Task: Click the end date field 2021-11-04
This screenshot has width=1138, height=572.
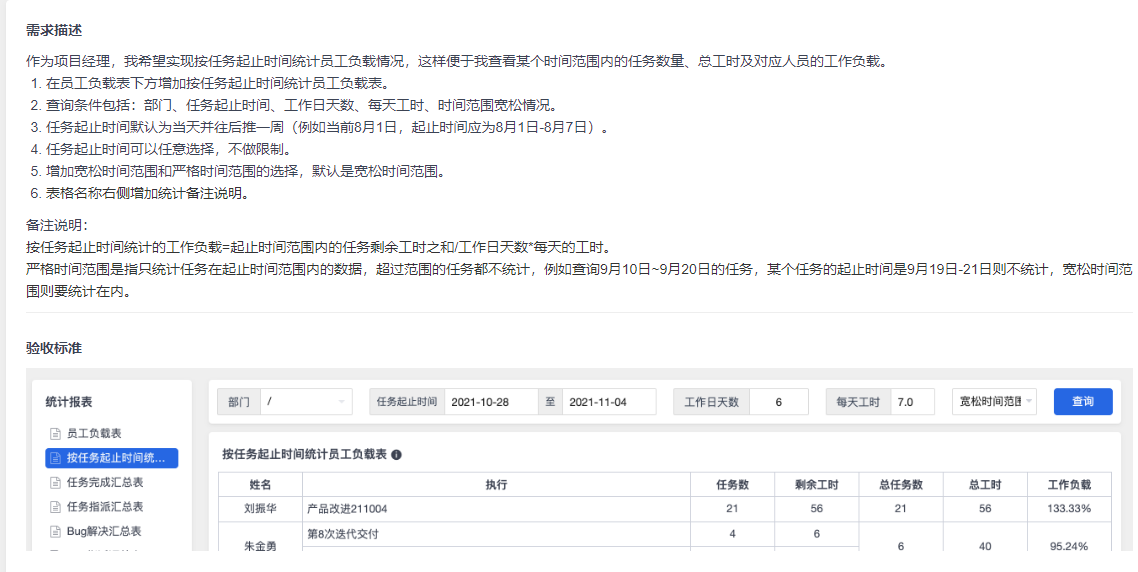Action: click(x=609, y=401)
